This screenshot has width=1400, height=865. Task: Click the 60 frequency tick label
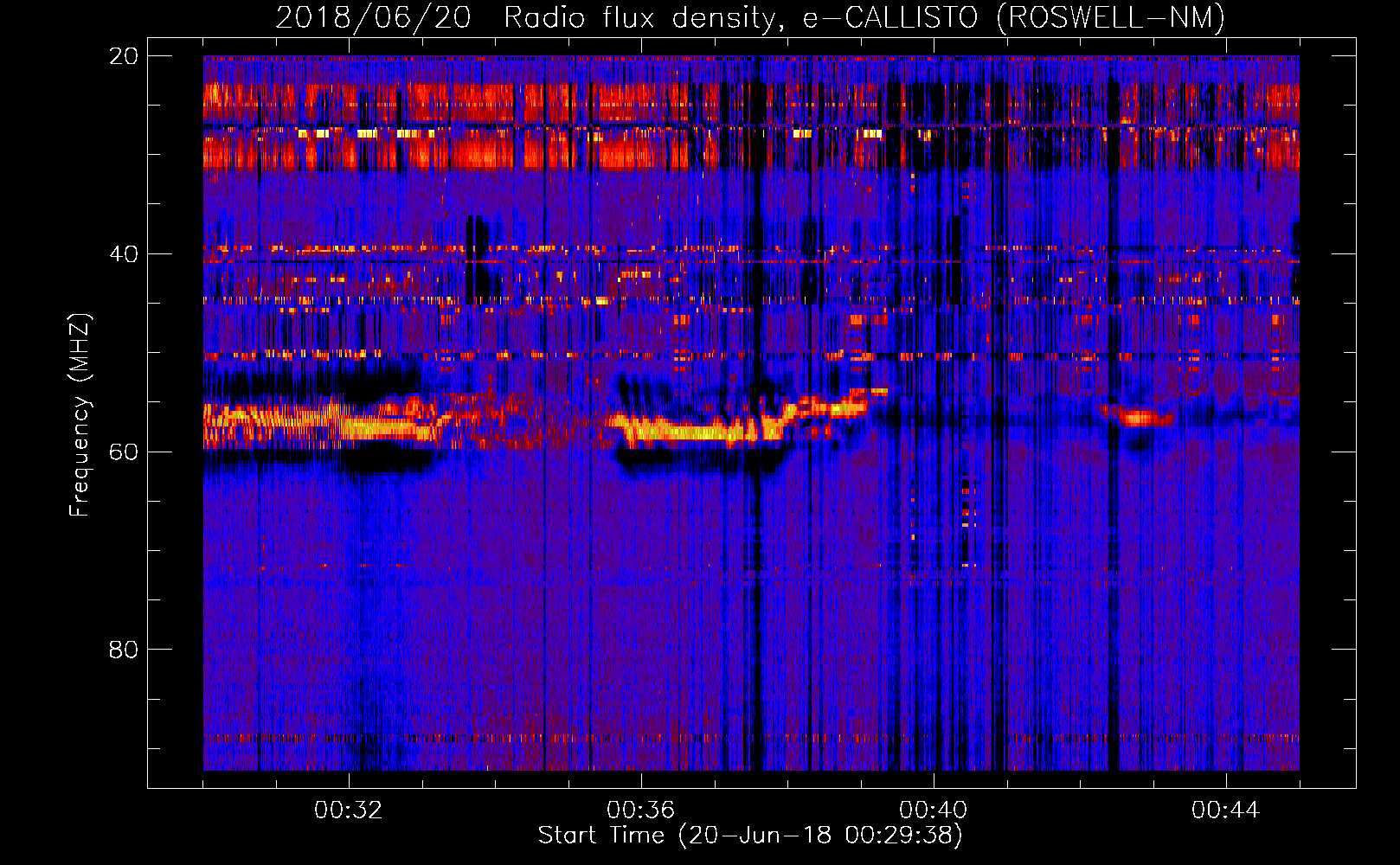pyautogui.click(x=124, y=452)
